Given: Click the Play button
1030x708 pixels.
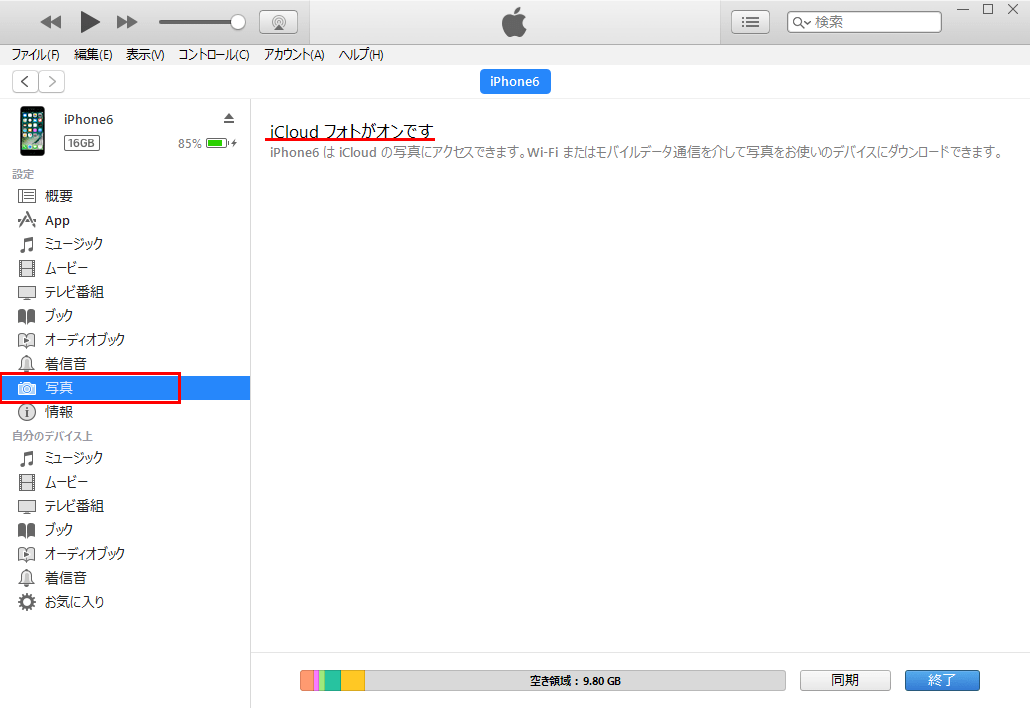Looking at the screenshot, I should coord(89,21).
